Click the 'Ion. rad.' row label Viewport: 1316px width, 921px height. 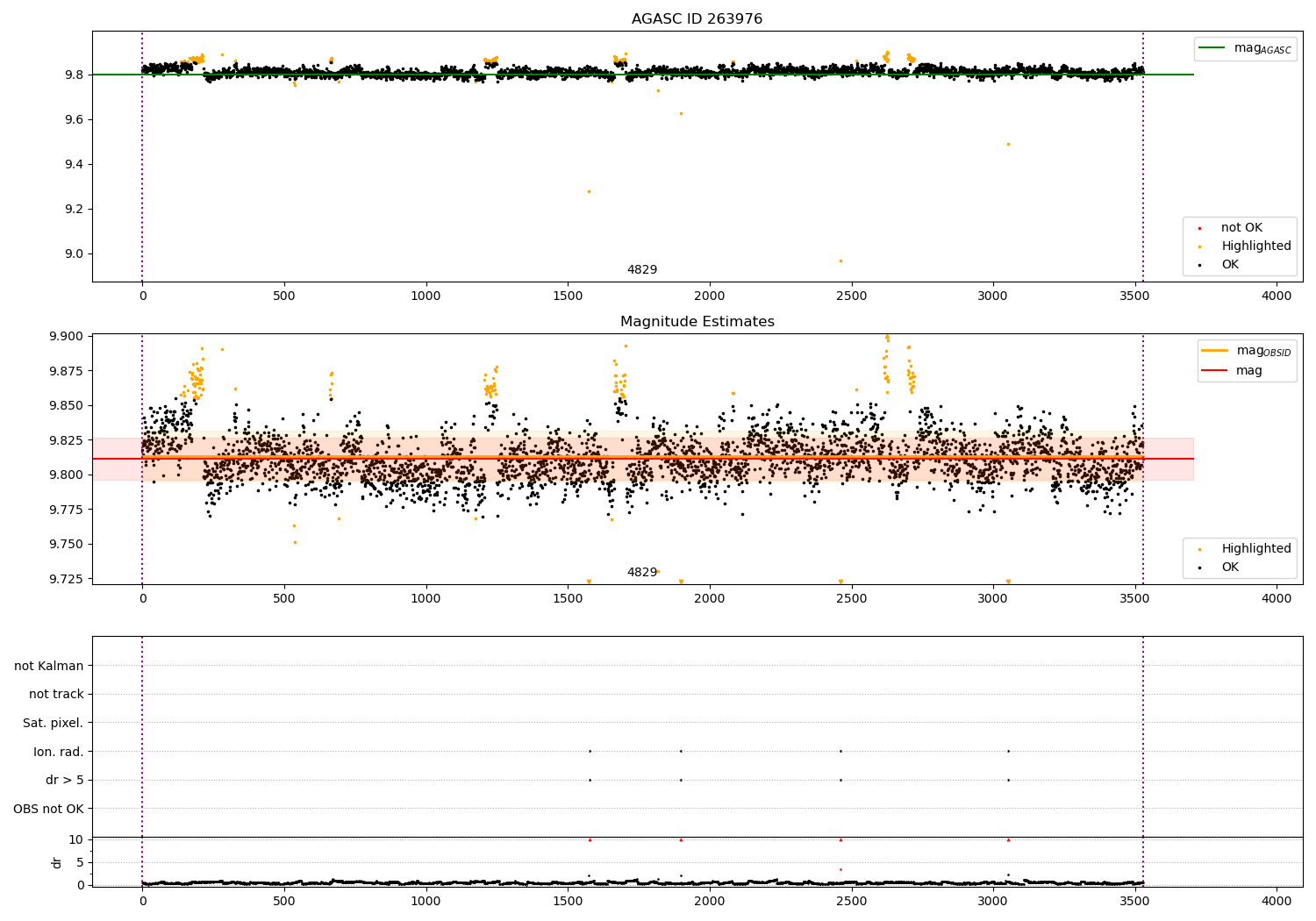coord(59,752)
